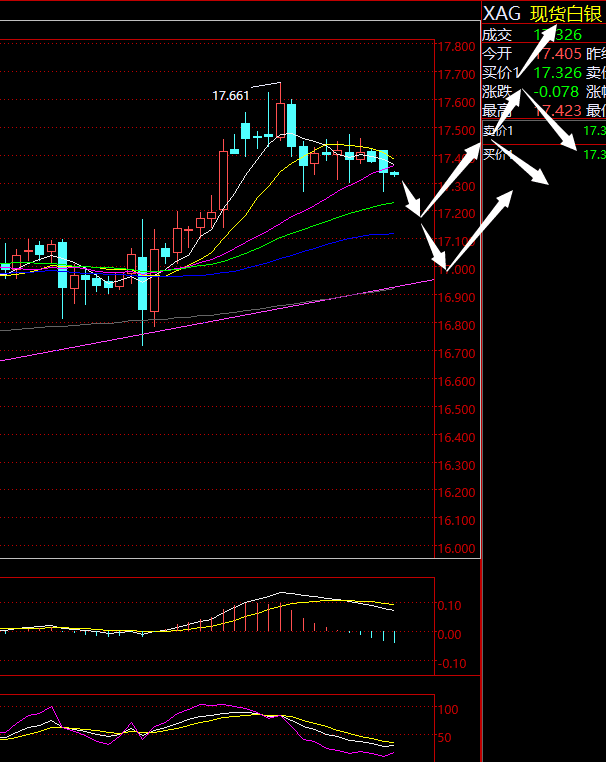The image size is (606, 762).
Task: Click the 16.800 price axis label
Action: click(x=456, y=326)
